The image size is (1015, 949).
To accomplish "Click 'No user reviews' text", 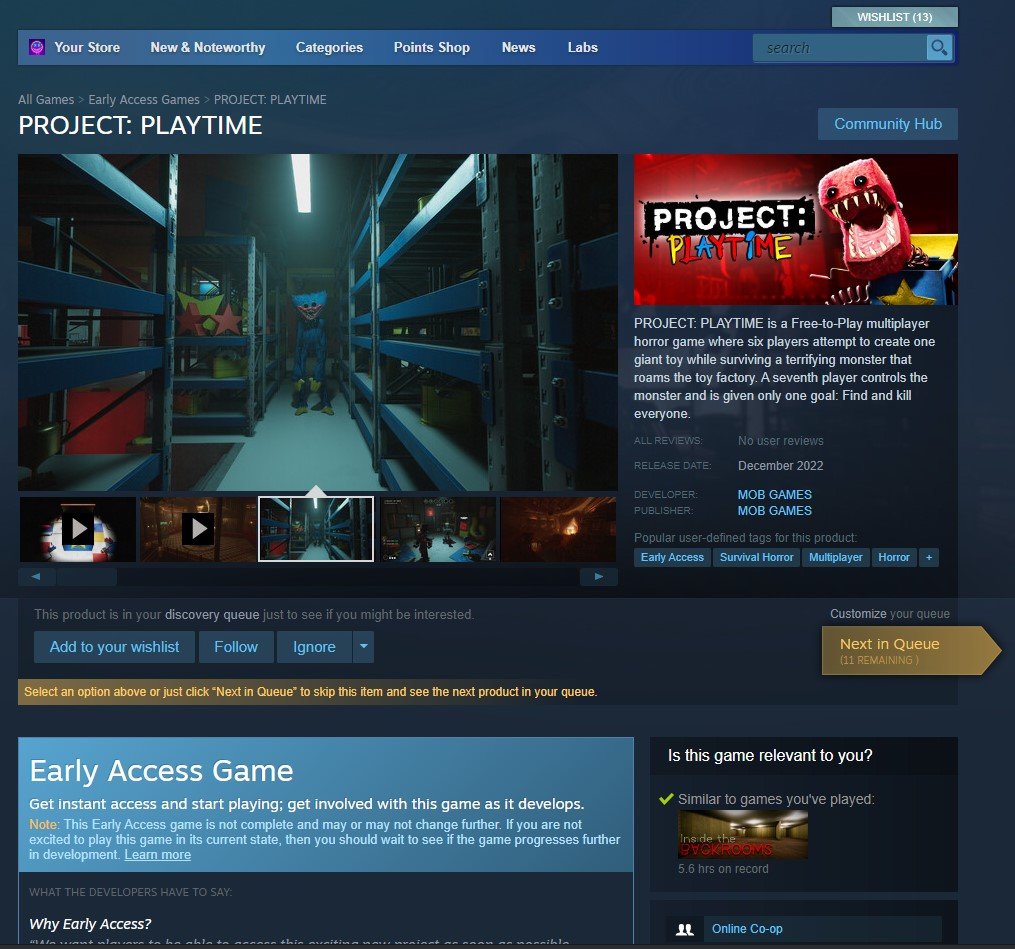I will pos(781,441).
